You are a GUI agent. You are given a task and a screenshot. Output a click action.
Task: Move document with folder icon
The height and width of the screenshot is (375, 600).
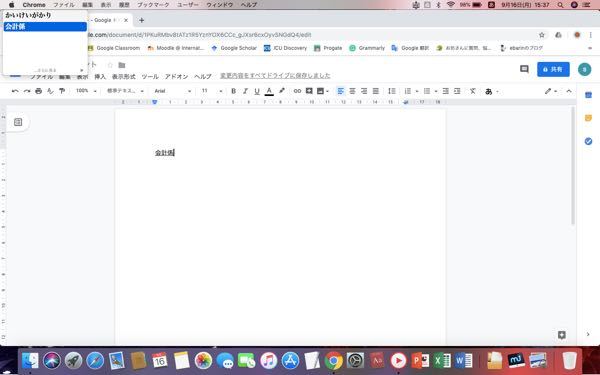(122, 65)
